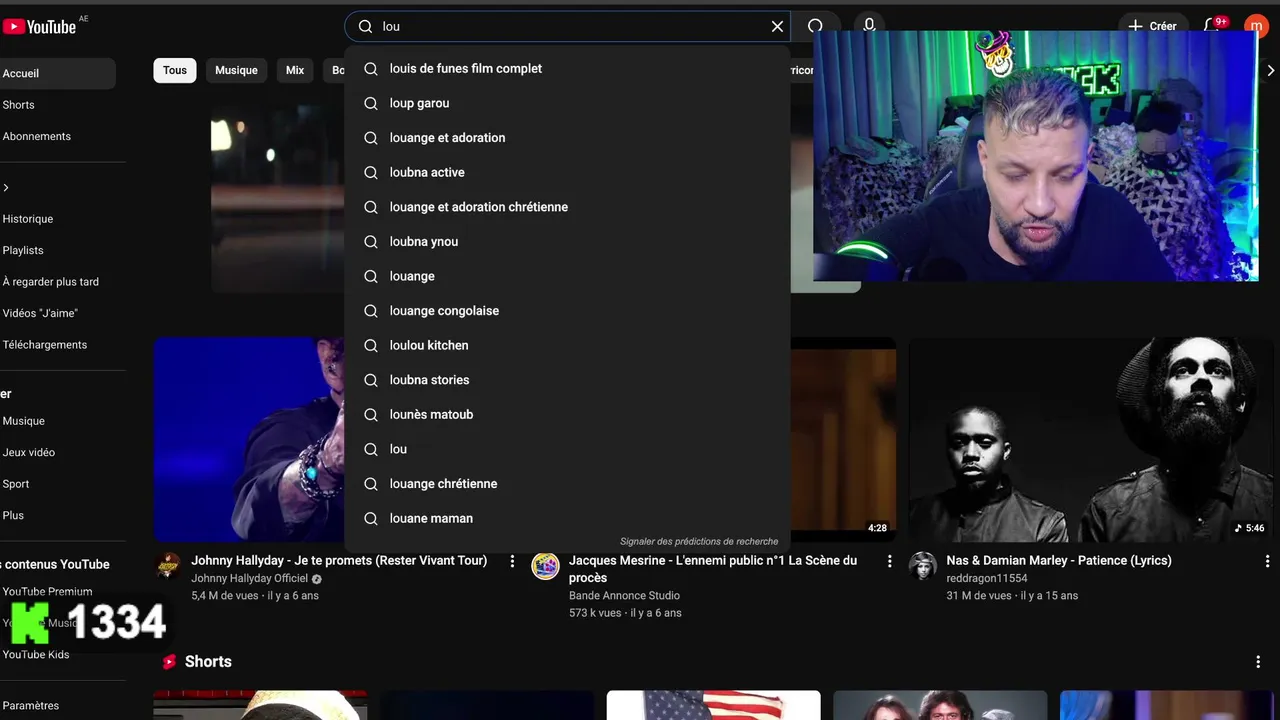Click Johnny Hallyday Officiel channel avatar
Image resolution: width=1280 pixels, height=720 pixels.
[x=168, y=566]
